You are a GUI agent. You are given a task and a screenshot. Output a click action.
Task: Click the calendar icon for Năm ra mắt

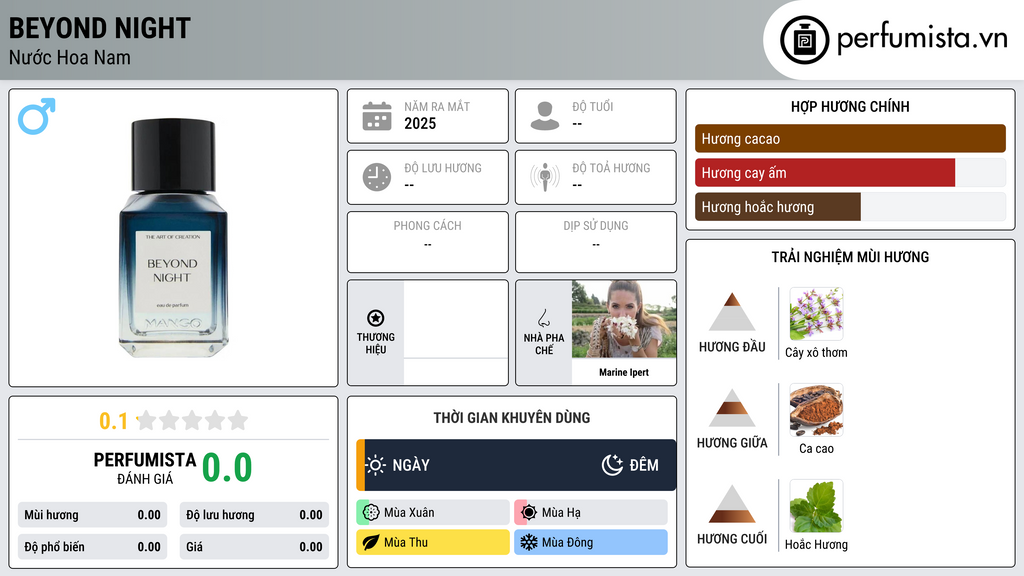tap(377, 116)
